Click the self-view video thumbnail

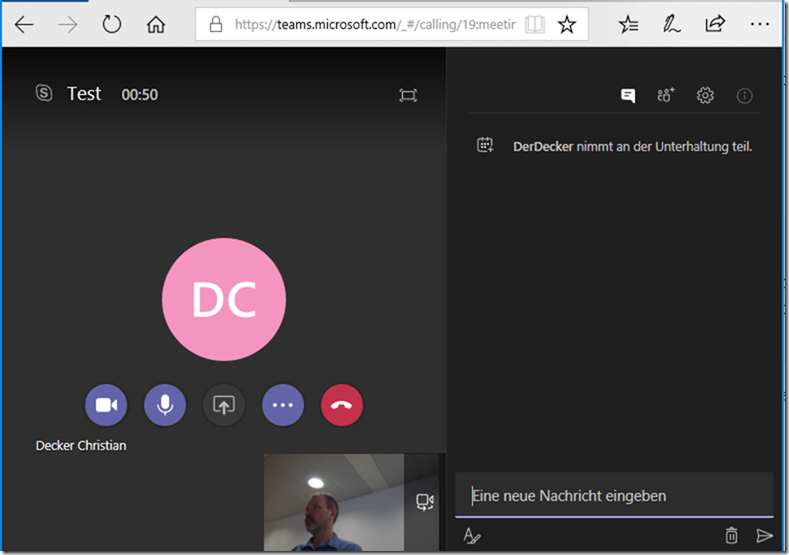click(x=334, y=502)
